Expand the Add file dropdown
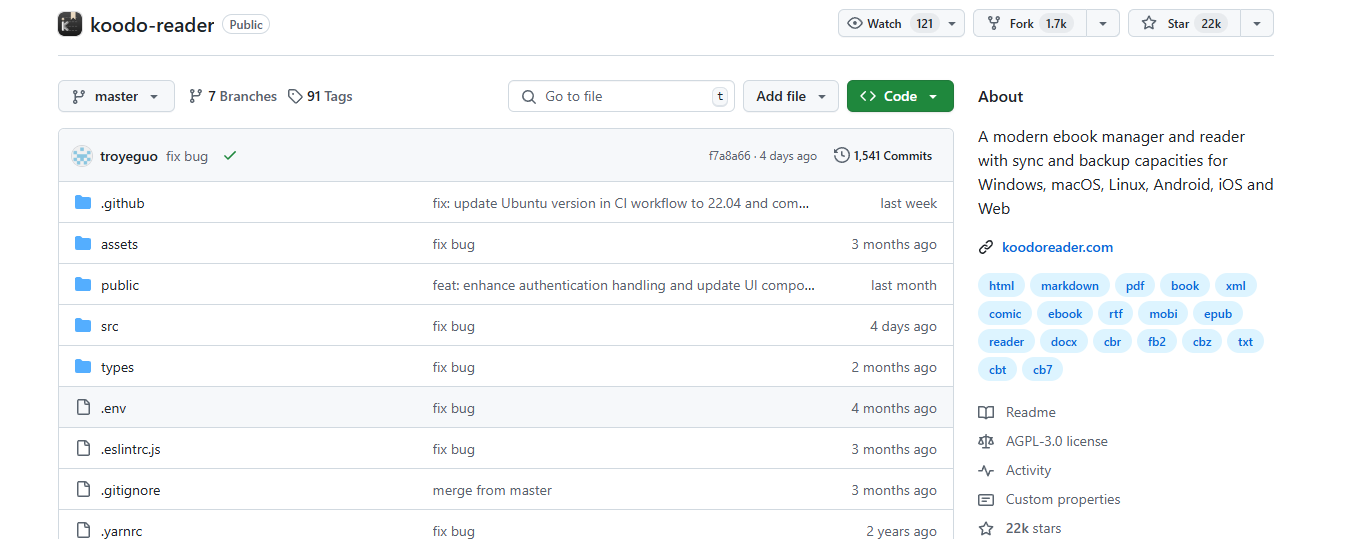 790,96
